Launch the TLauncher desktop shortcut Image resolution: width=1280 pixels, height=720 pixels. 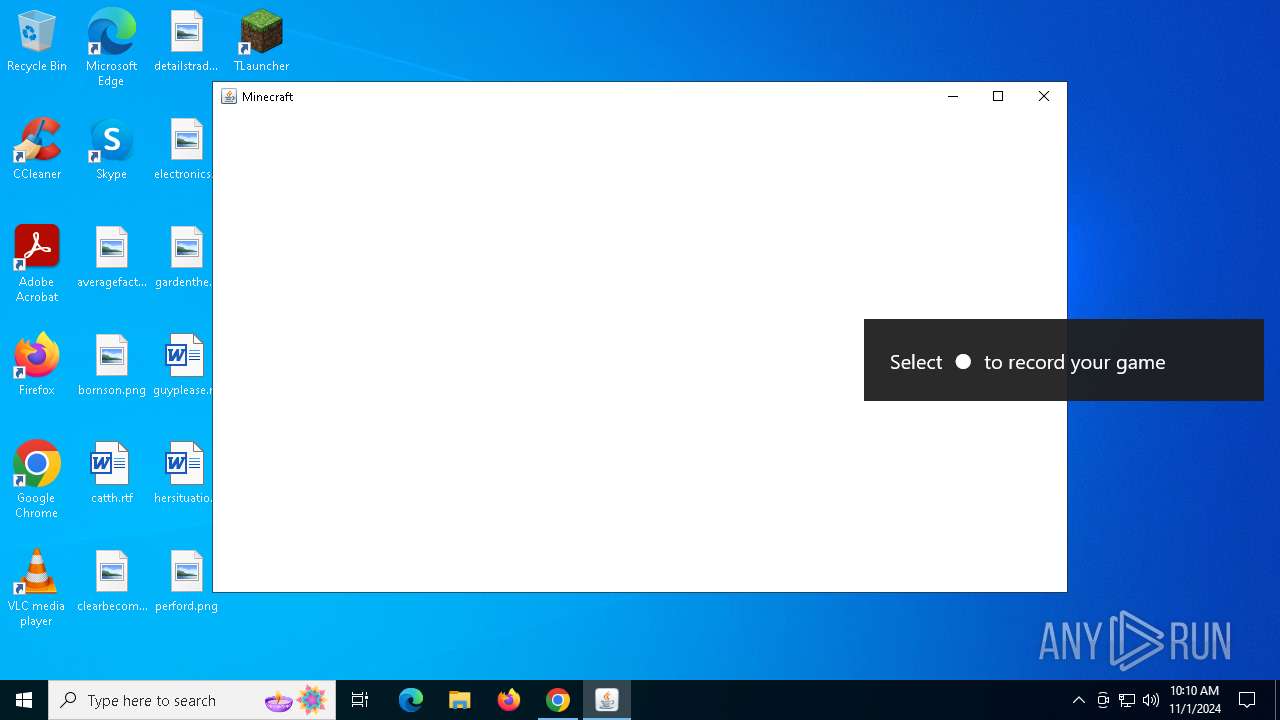pyautogui.click(x=261, y=42)
